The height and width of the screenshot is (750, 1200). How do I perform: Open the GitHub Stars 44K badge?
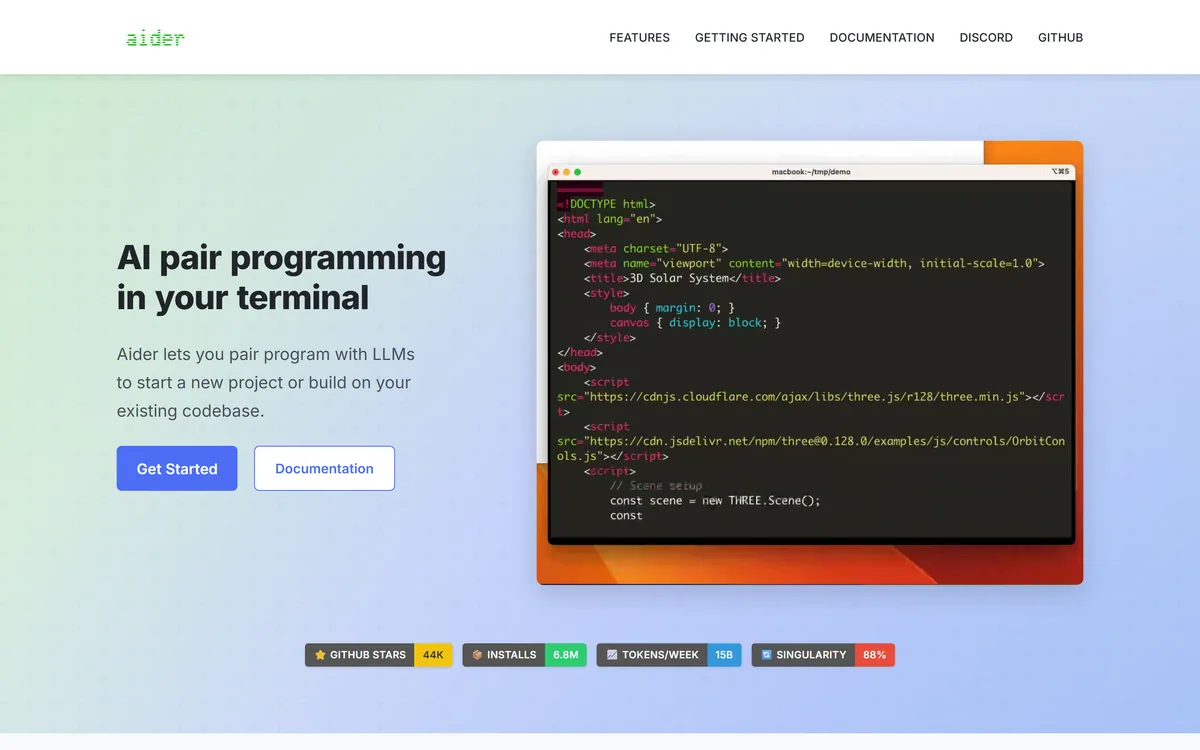point(379,655)
